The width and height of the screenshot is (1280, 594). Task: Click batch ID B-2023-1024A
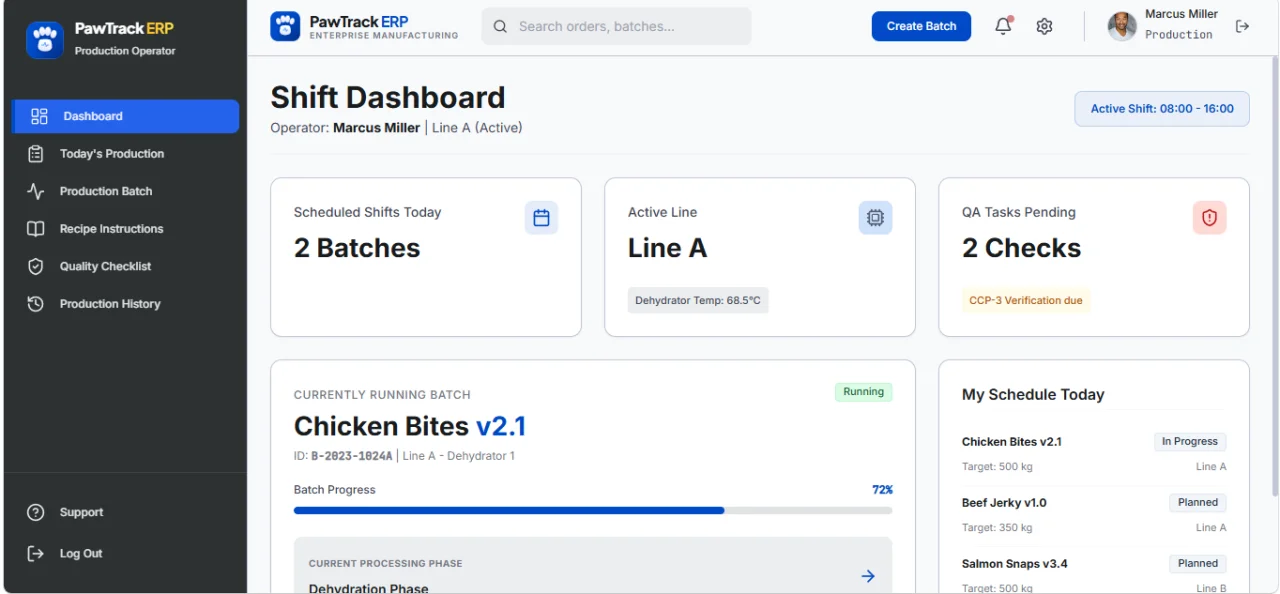pyautogui.click(x=352, y=456)
